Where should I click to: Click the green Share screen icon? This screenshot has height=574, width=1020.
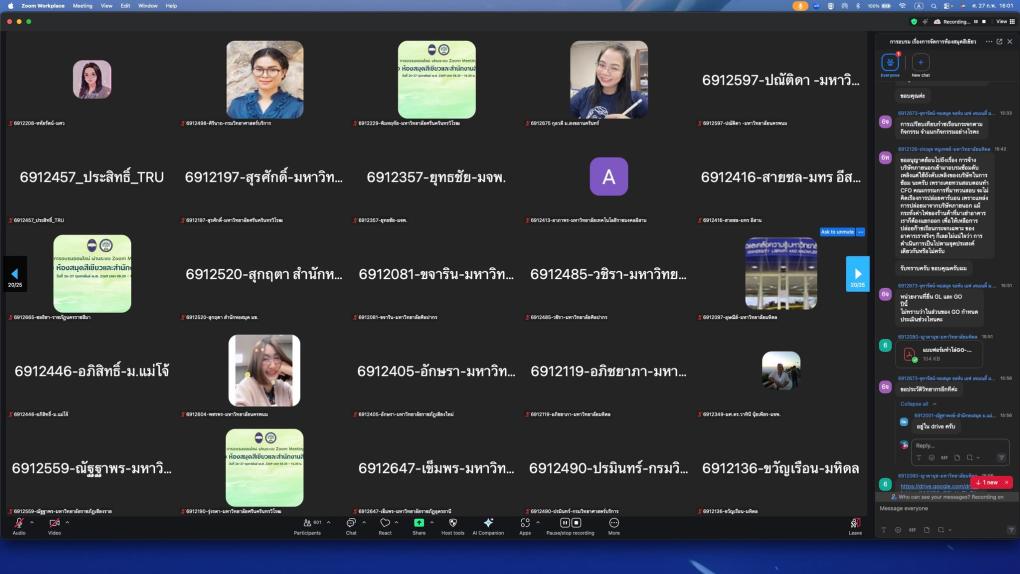[x=419, y=523]
